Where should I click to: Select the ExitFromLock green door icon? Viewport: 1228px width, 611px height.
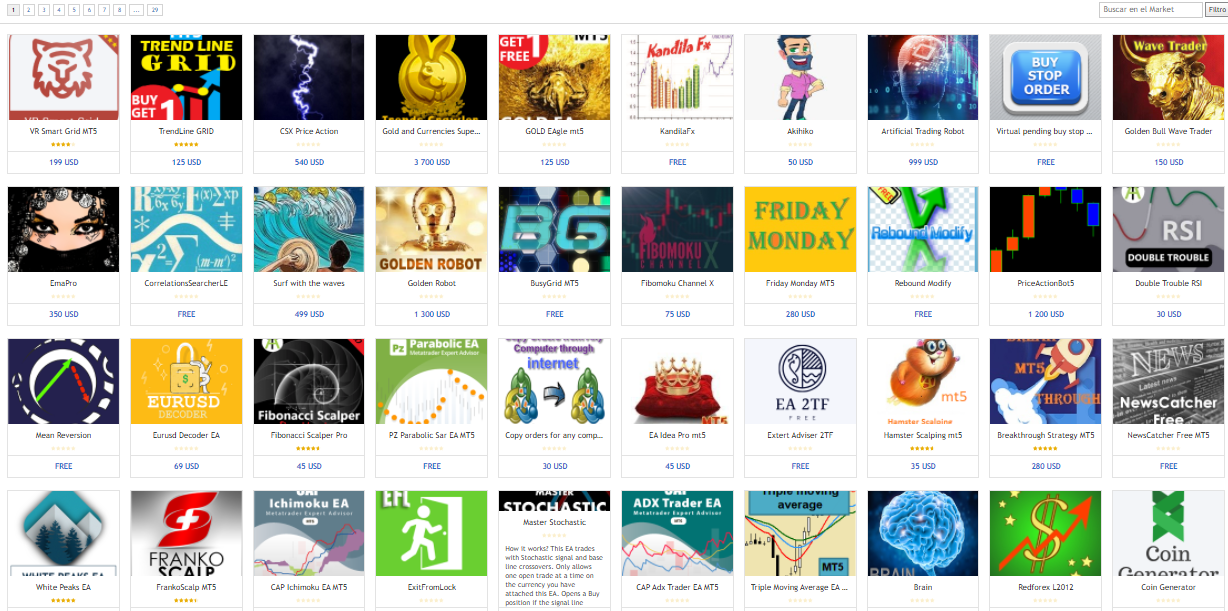tap(431, 533)
